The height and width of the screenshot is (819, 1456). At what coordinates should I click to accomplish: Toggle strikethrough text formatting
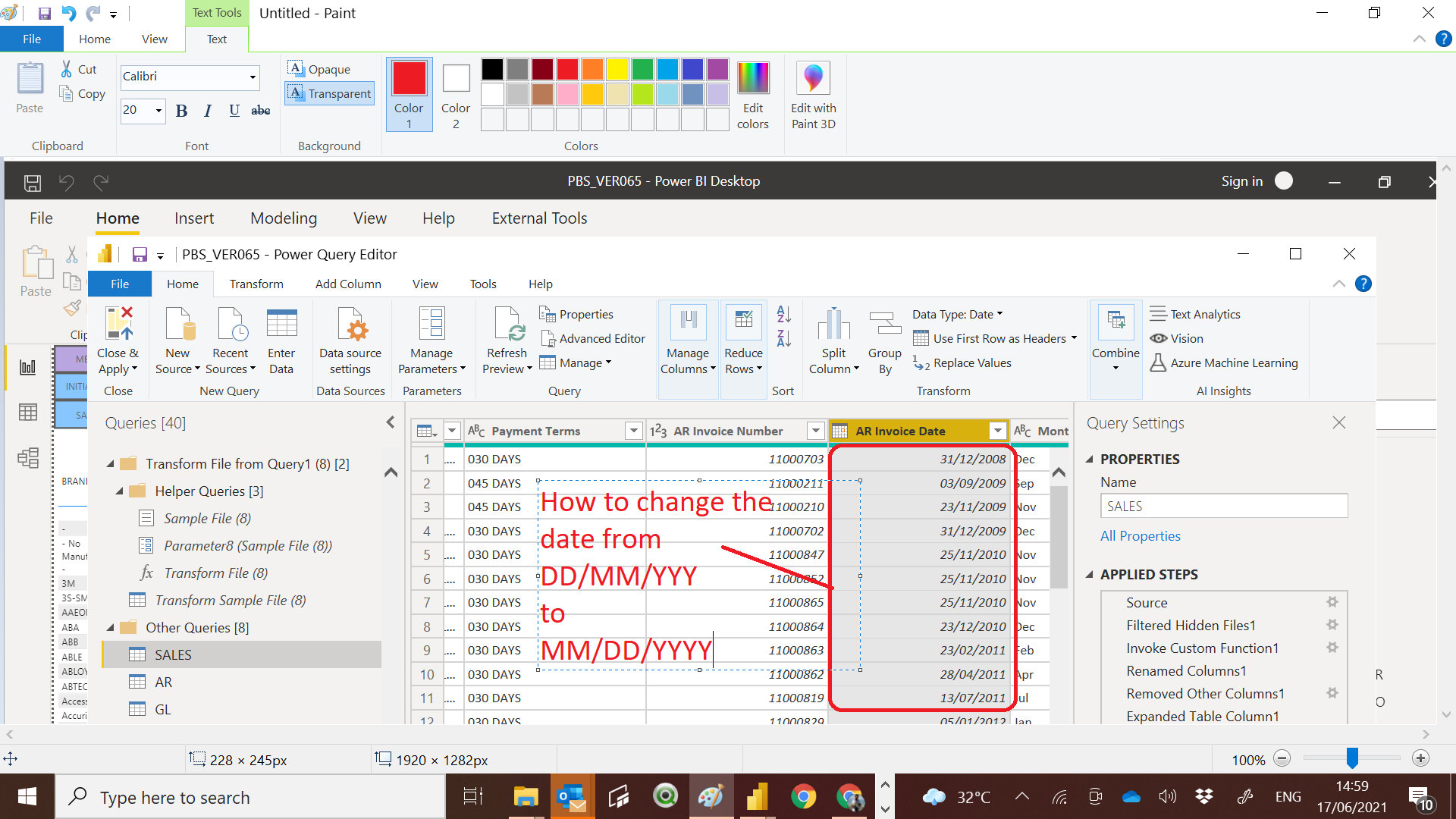click(x=260, y=111)
